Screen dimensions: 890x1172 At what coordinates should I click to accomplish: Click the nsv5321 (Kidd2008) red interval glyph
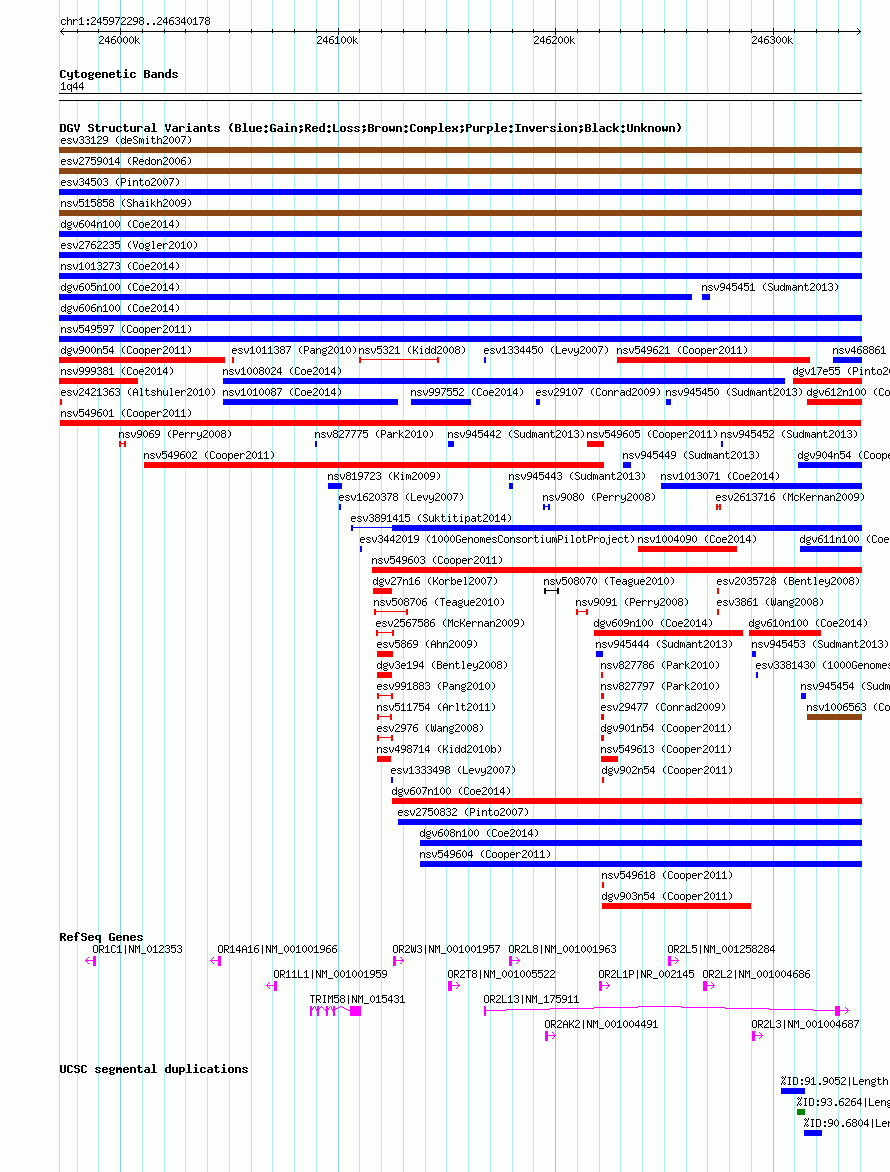398,360
